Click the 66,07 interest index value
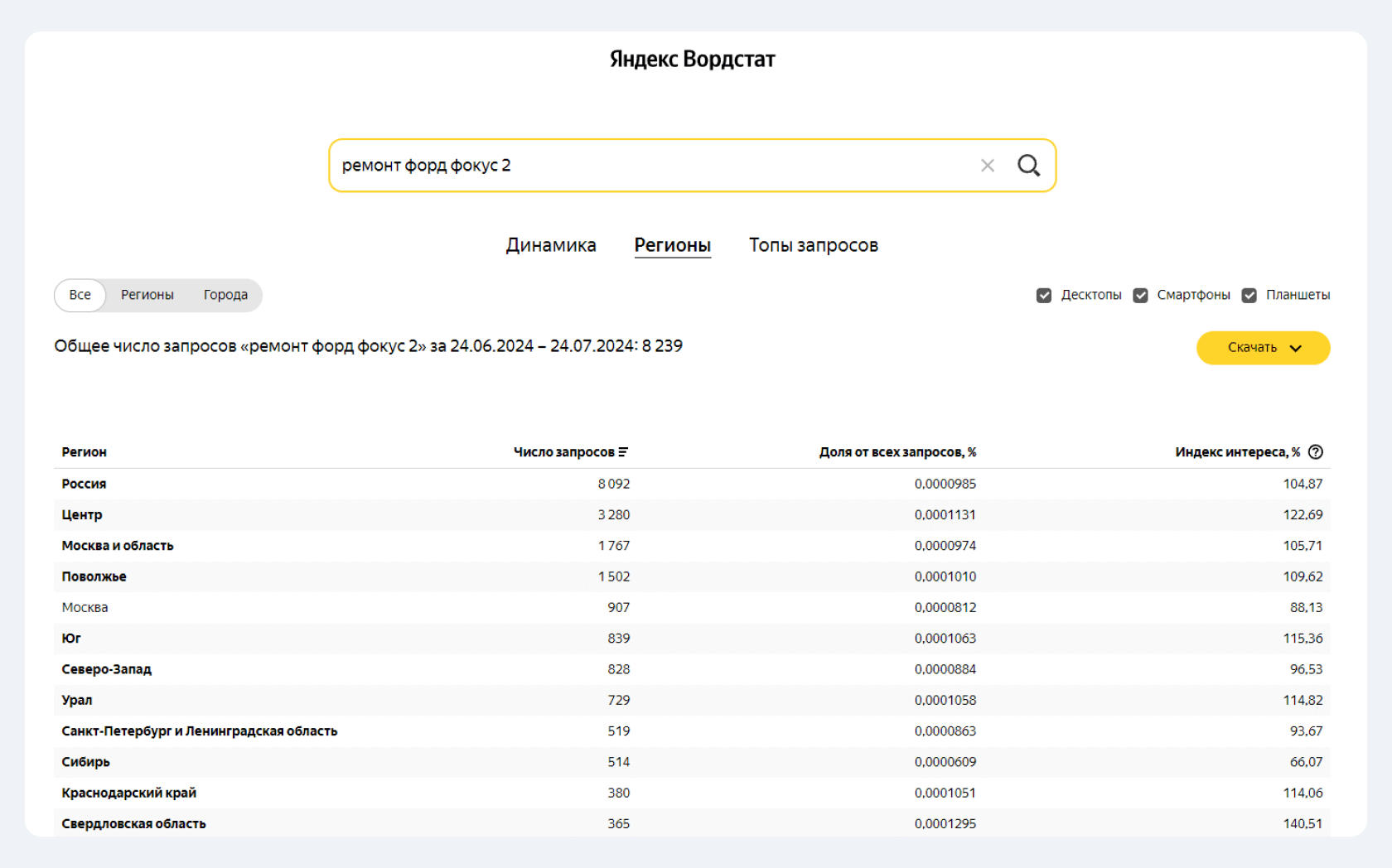 pyautogui.click(x=1306, y=762)
